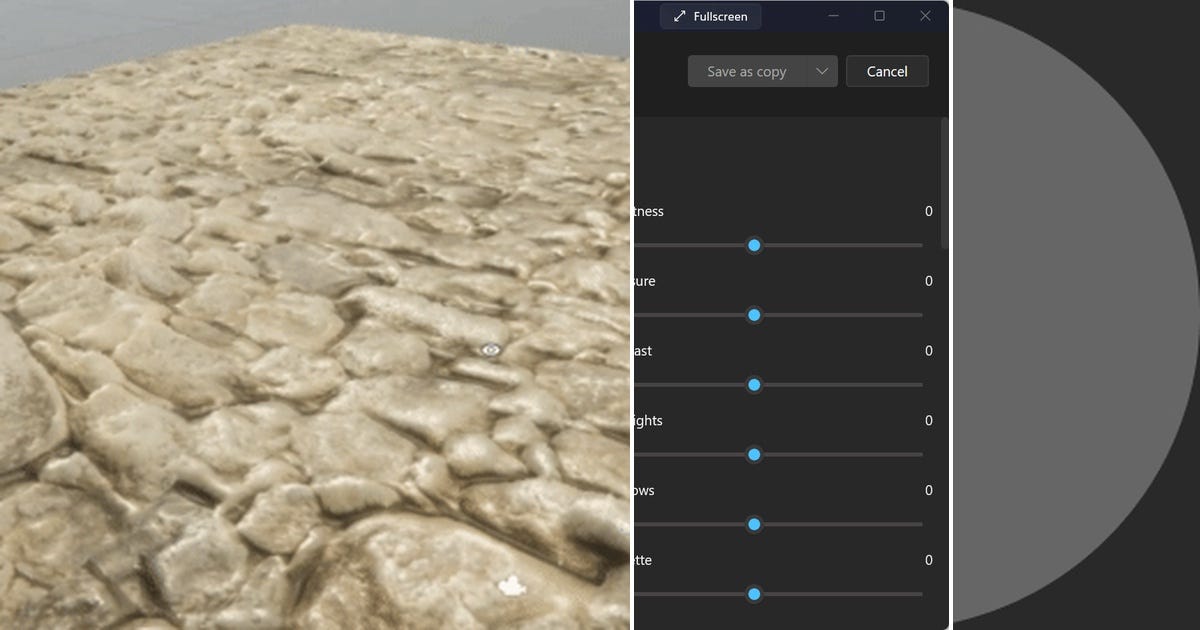Viewport: 1200px width, 630px height.
Task: Click the Shadows value showing 0
Action: pyautogui.click(x=927, y=490)
